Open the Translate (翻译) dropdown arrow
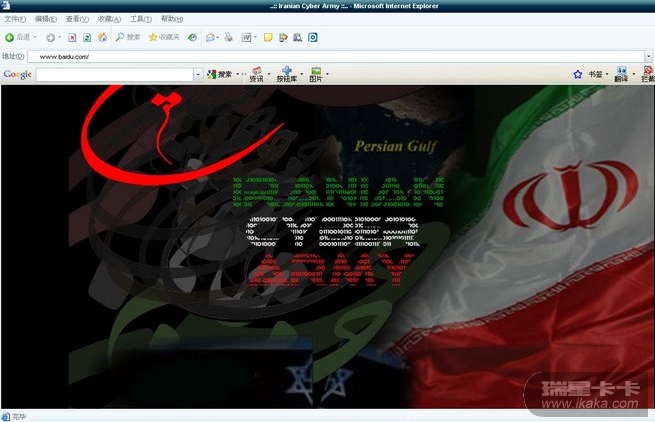 coord(634,74)
